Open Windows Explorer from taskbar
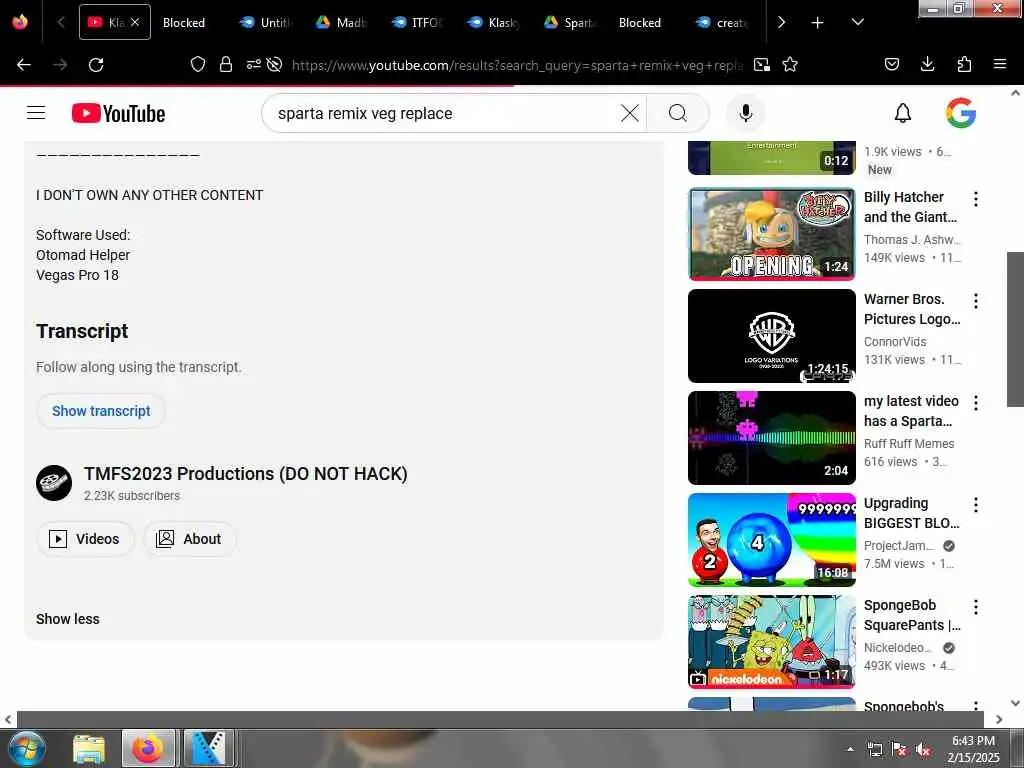Viewport: 1024px width, 768px height. 89,748
